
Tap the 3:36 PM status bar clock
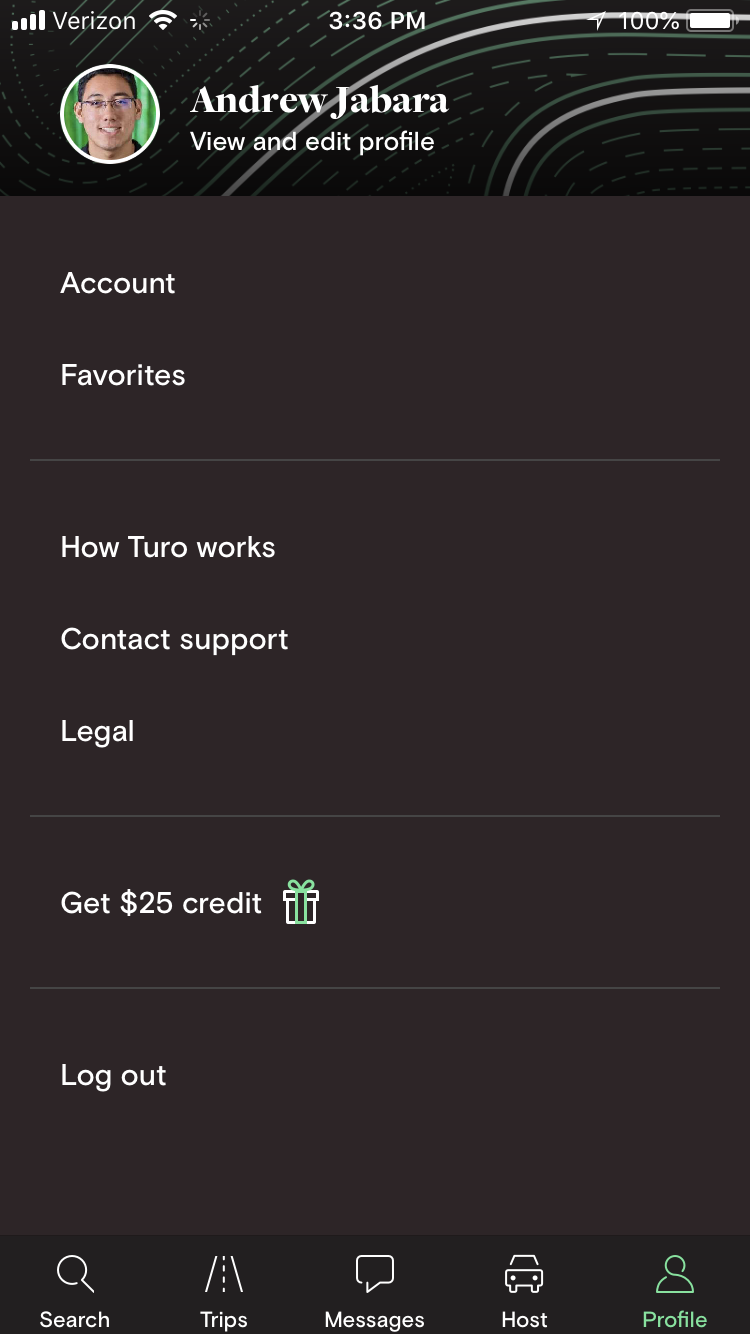[x=377, y=21]
